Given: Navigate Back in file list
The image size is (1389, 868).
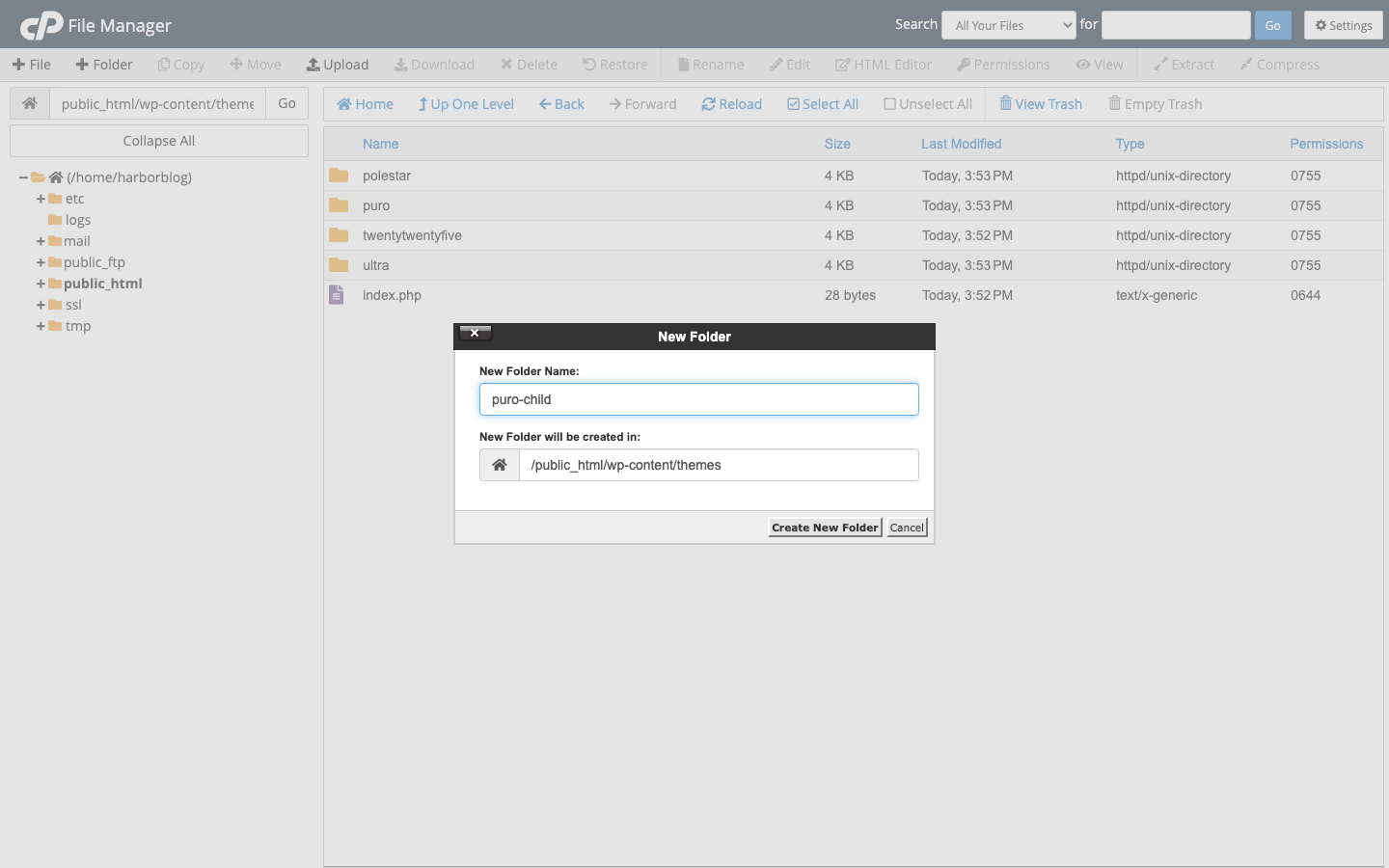Looking at the screenshot, I should 561,104.
